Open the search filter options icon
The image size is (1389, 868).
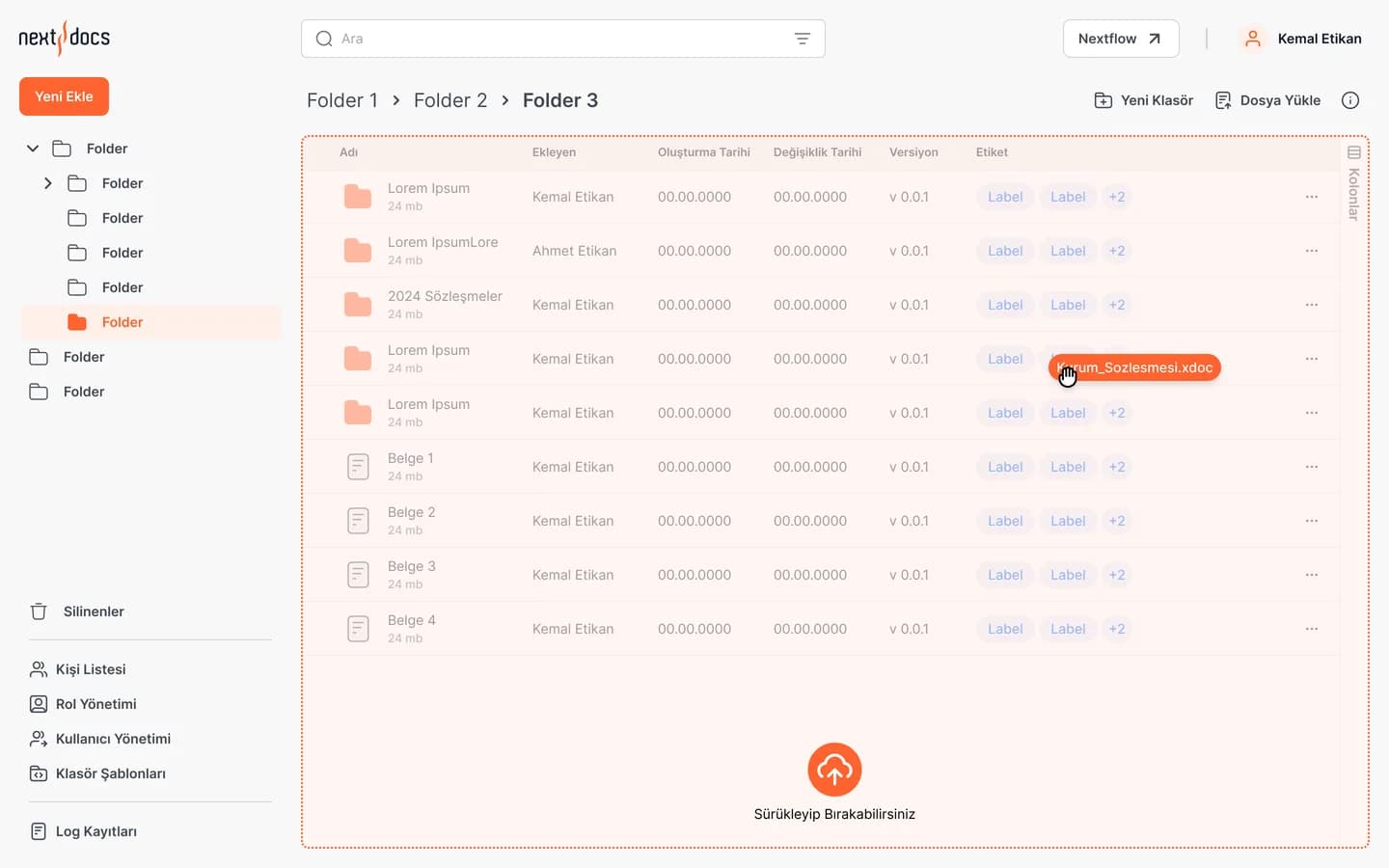(802, 39)
